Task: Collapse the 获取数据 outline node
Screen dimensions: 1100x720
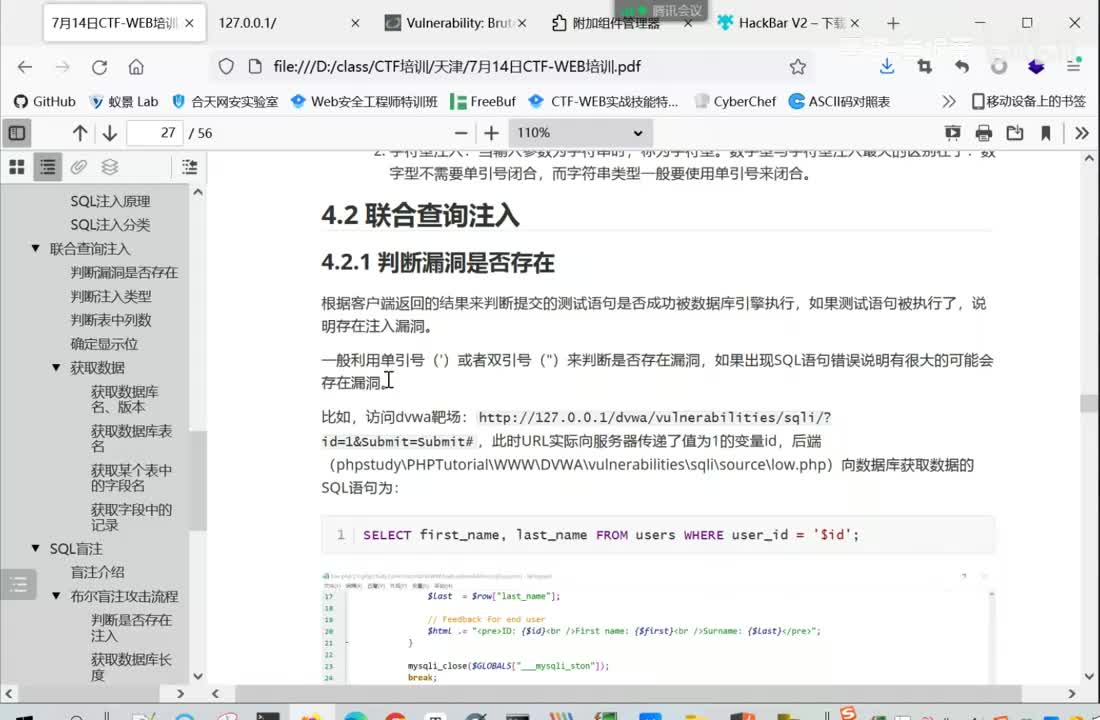Action: 56,368
